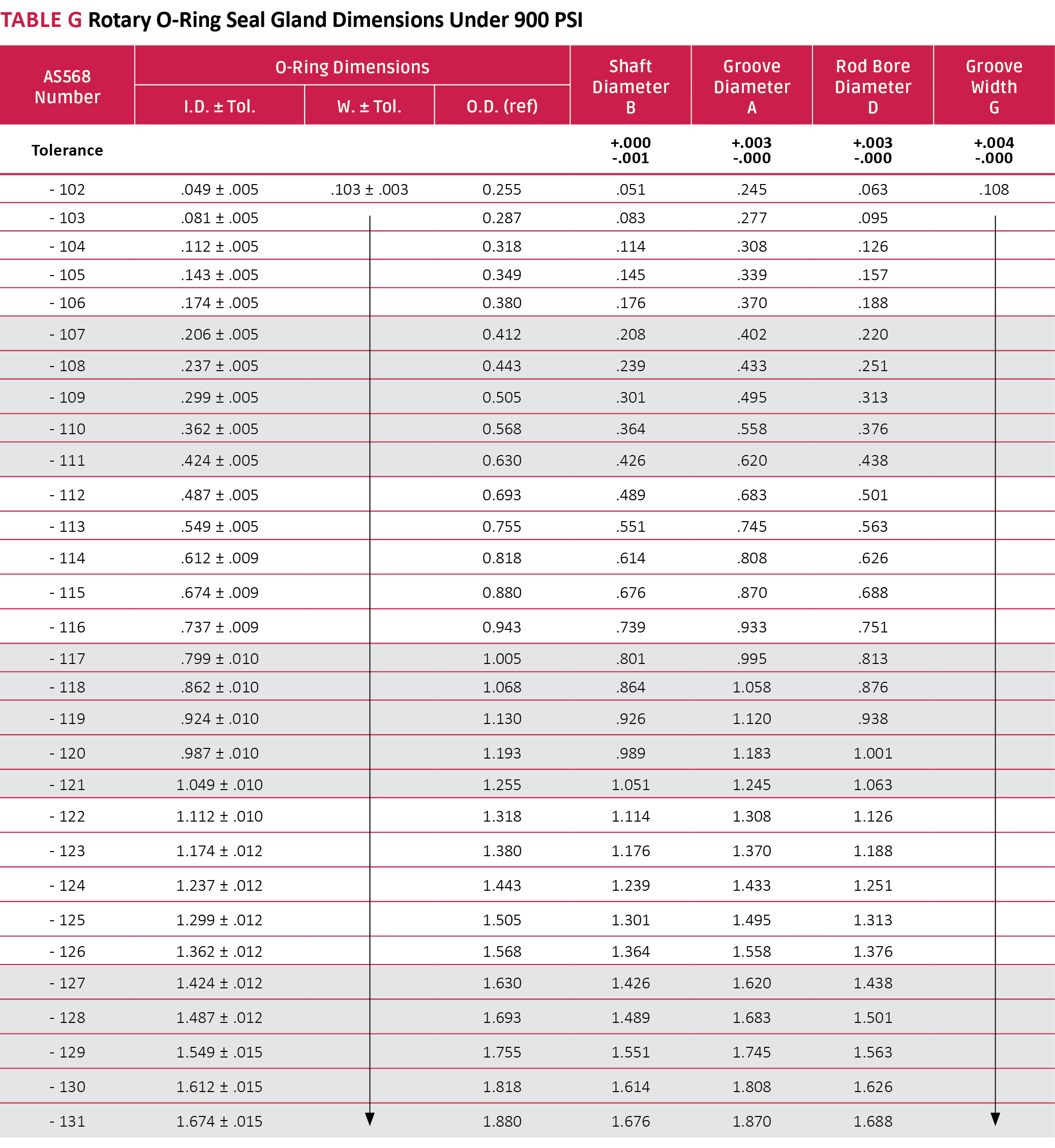The width and height of the screenshot is (1055, 1148).
Task: Select the Rod Bore Diameter D header
Action: (x=872, y=87)
